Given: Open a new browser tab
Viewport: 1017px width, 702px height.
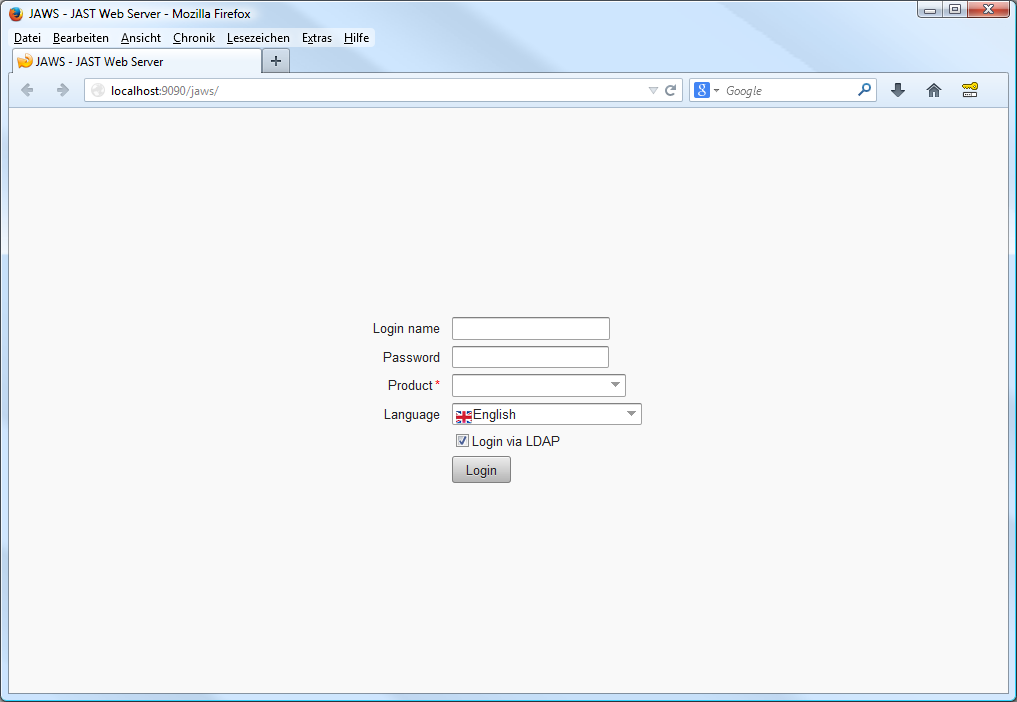Looking at the screenshot, I should (275, 60).
